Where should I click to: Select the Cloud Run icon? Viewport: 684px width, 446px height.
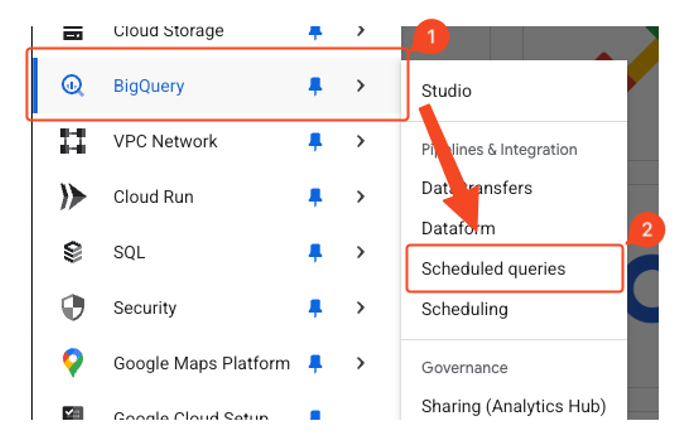[72, 196]
